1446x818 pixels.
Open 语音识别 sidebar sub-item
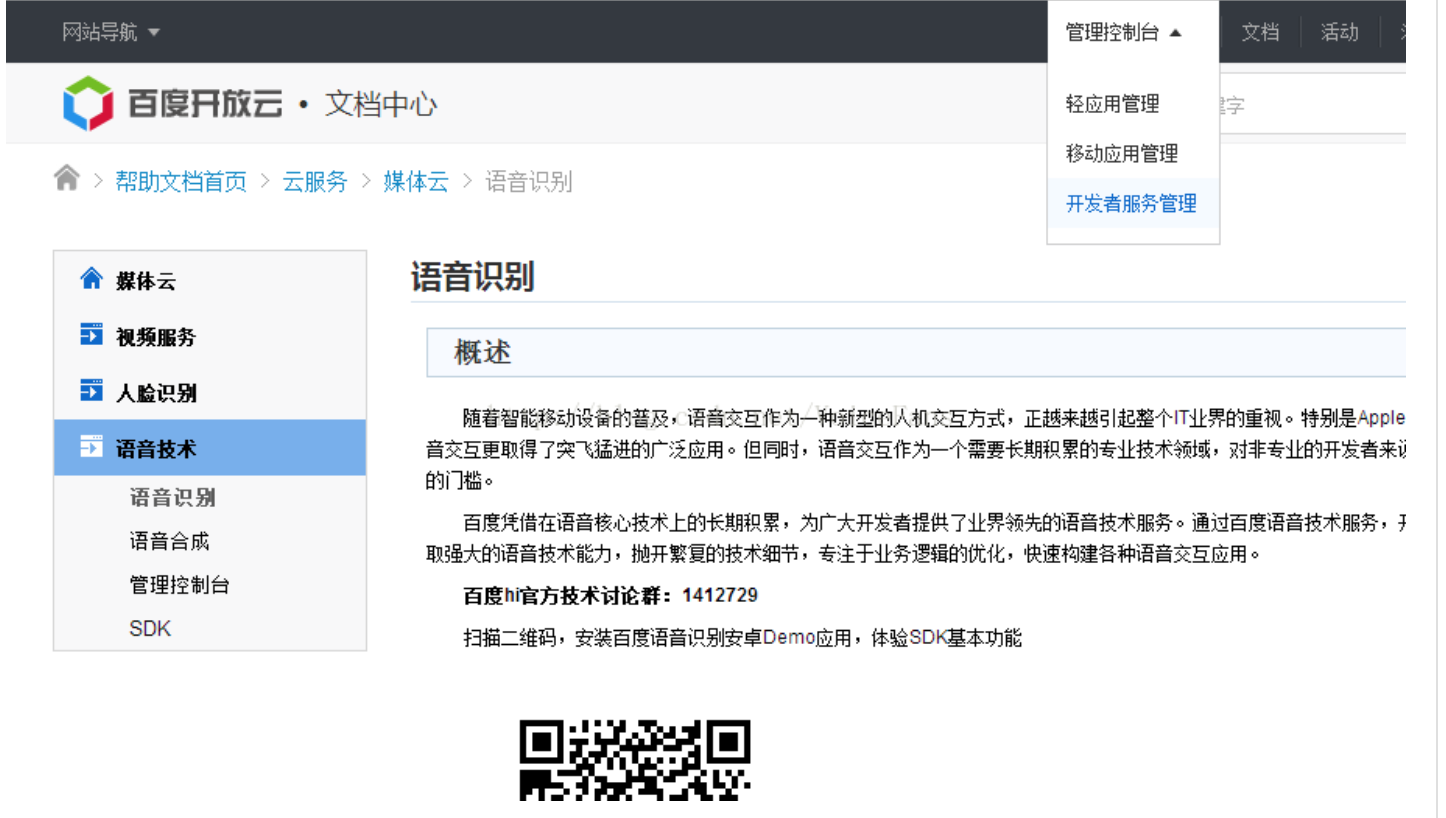point(173,497)
